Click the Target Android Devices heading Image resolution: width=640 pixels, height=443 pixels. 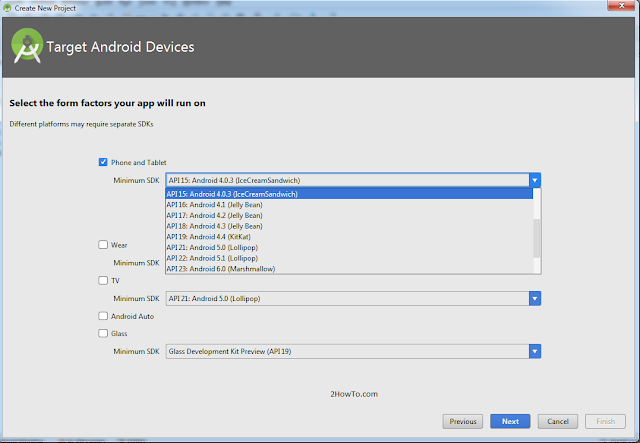click(120, 47)
